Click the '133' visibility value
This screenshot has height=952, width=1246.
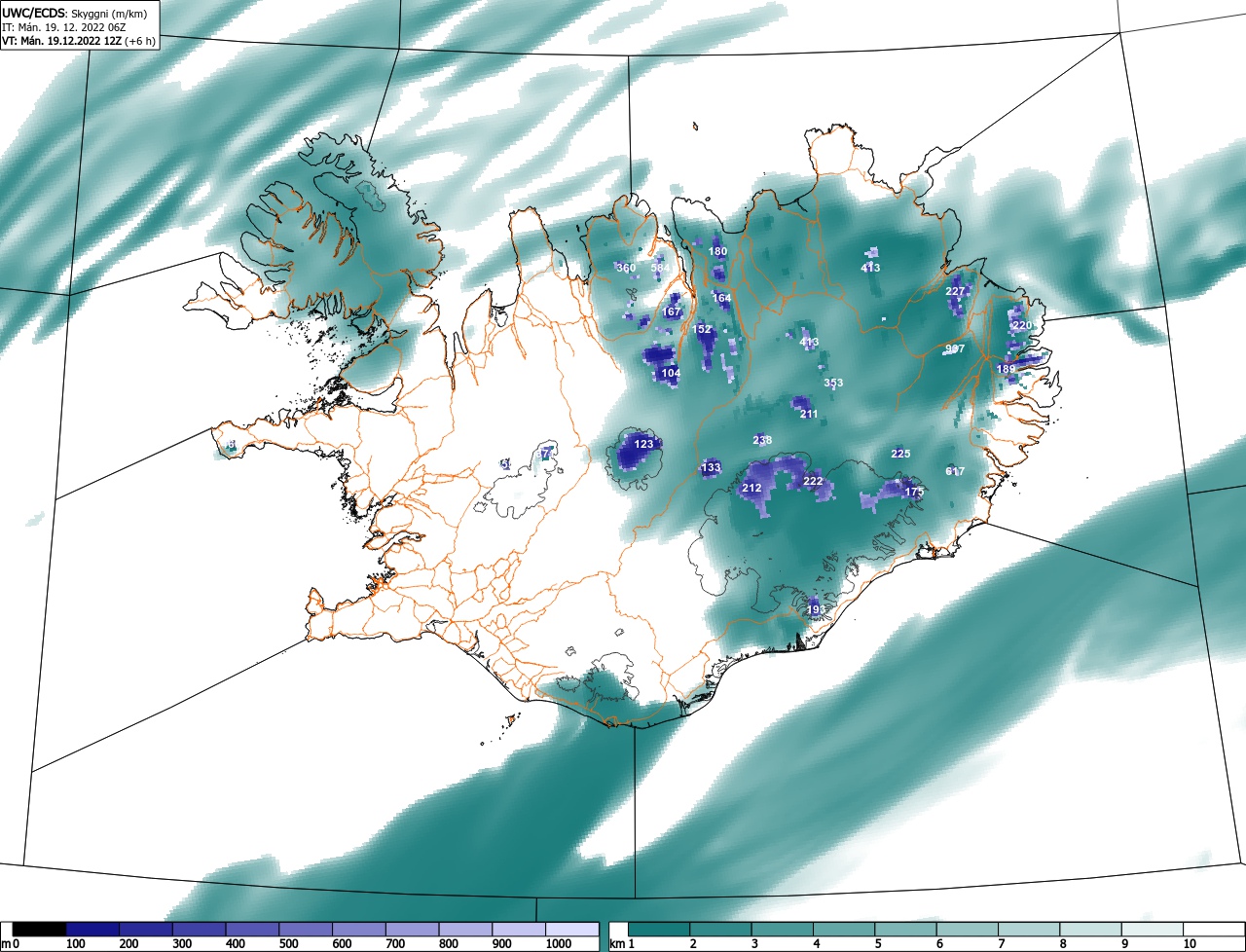pos(712,468)
